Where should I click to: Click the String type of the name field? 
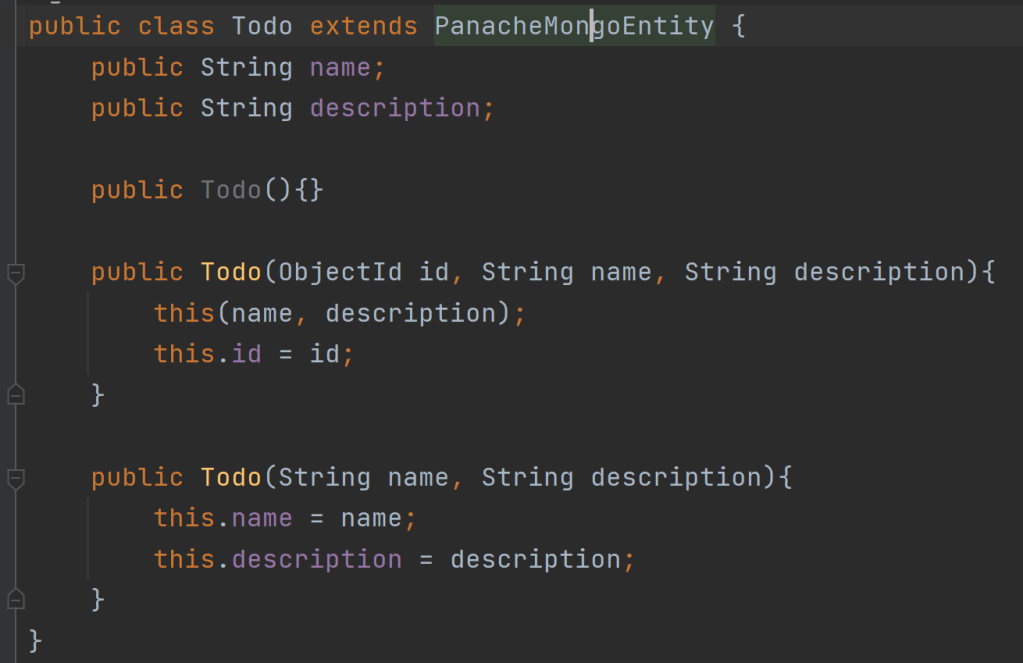pyautogui.click(x=246, y=68)
